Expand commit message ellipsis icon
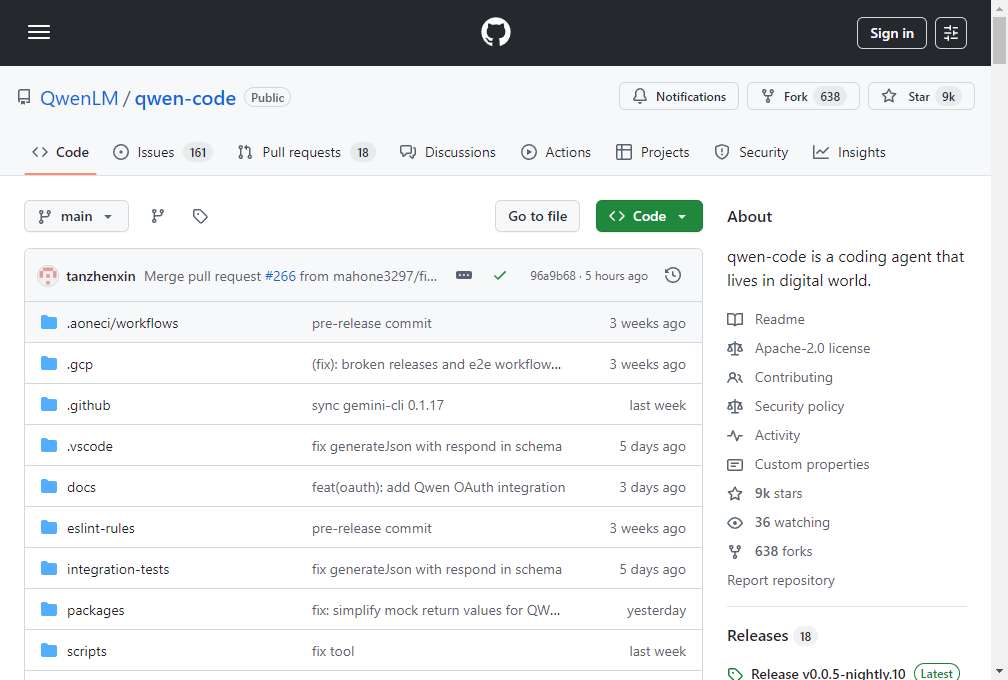The width and height of the screenshot is (1008, 680). [464, 275]
